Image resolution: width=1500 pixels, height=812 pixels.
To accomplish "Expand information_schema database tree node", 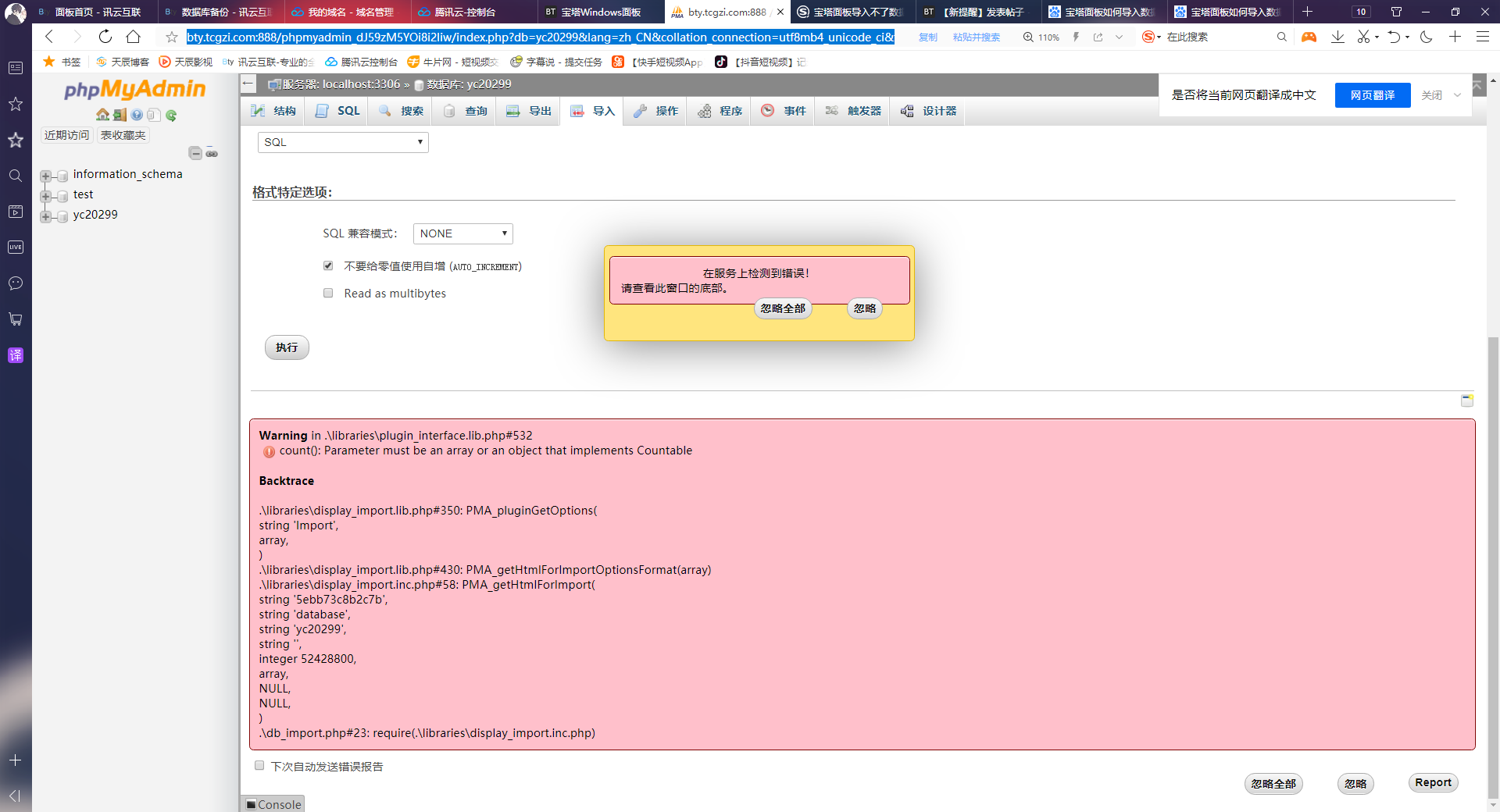I will [45, 176].
